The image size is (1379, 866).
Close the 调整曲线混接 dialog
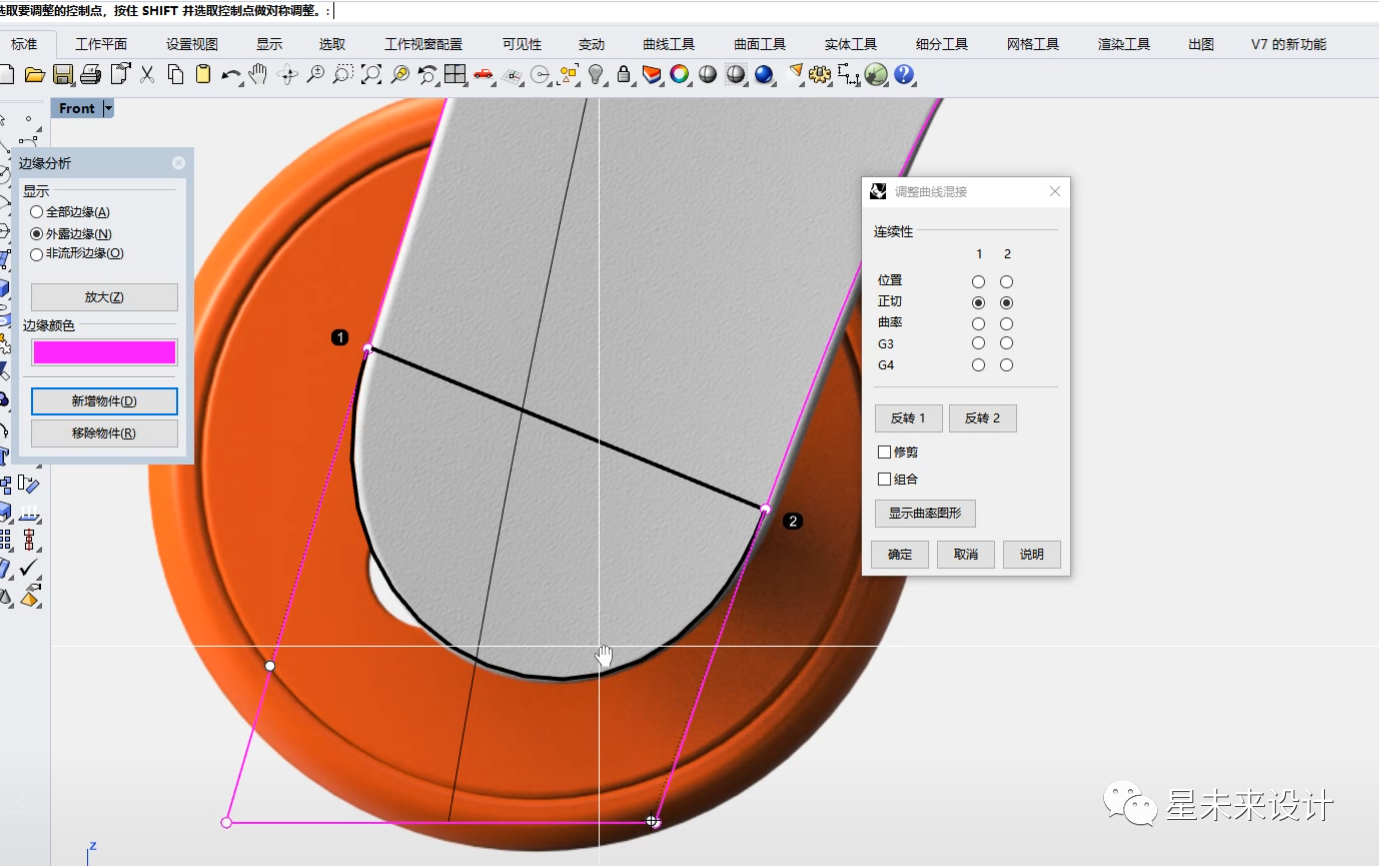(x=1055, y=191)
